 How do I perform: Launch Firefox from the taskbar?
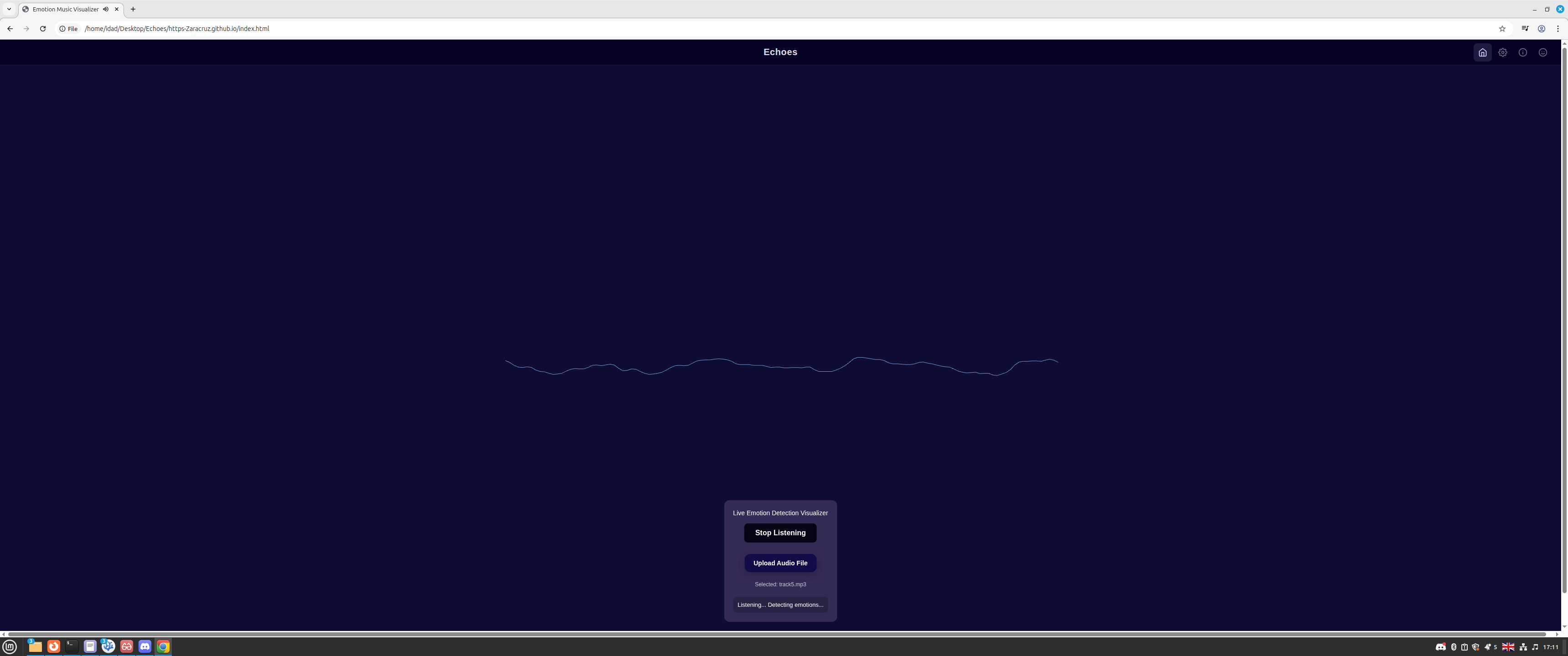click(54, 647)
